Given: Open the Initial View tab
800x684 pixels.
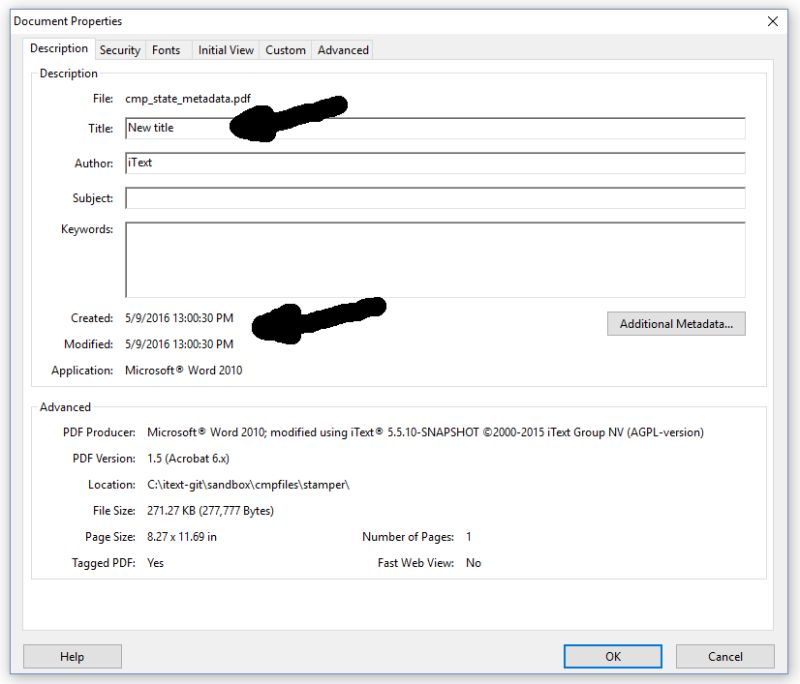Looking at the screenshot, I should click(225, 49).
